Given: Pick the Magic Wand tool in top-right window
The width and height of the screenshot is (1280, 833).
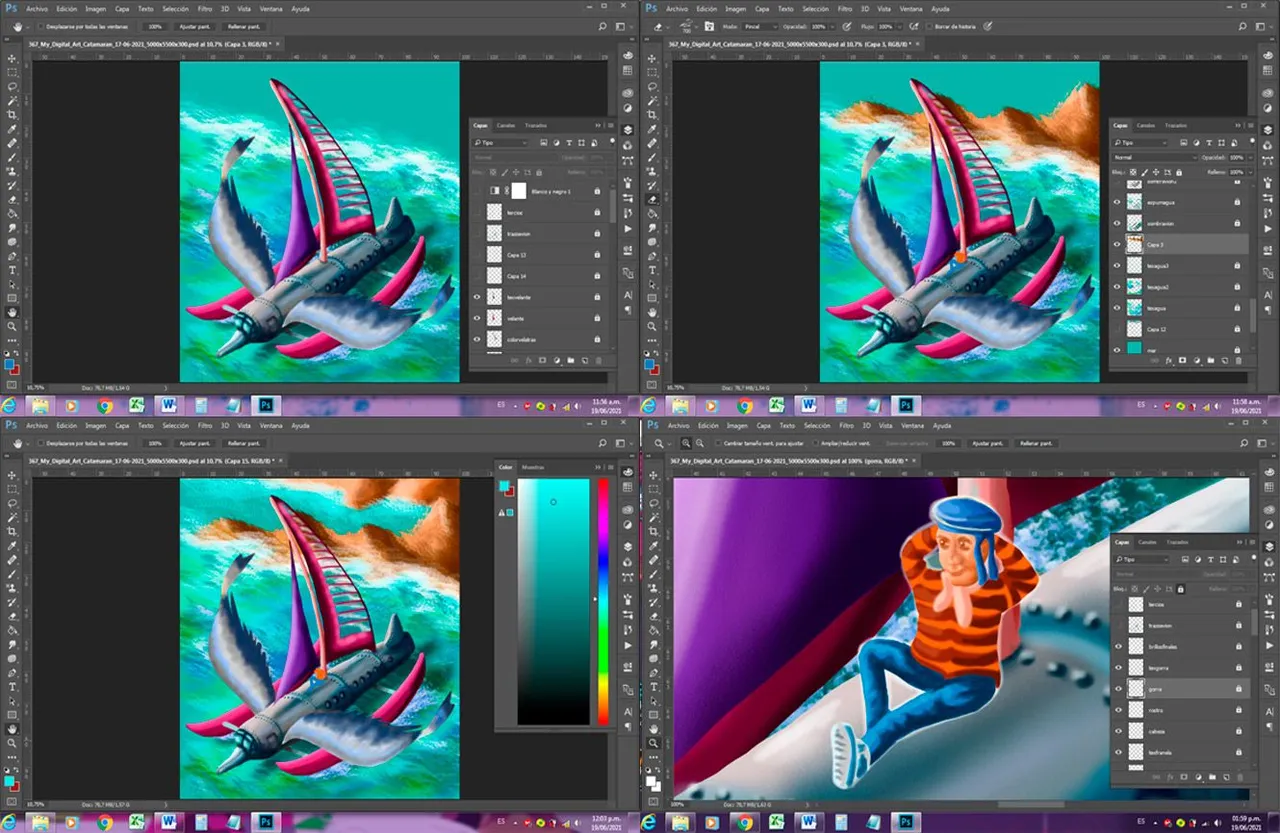Looking at the screenshot, I should point(653,101).
